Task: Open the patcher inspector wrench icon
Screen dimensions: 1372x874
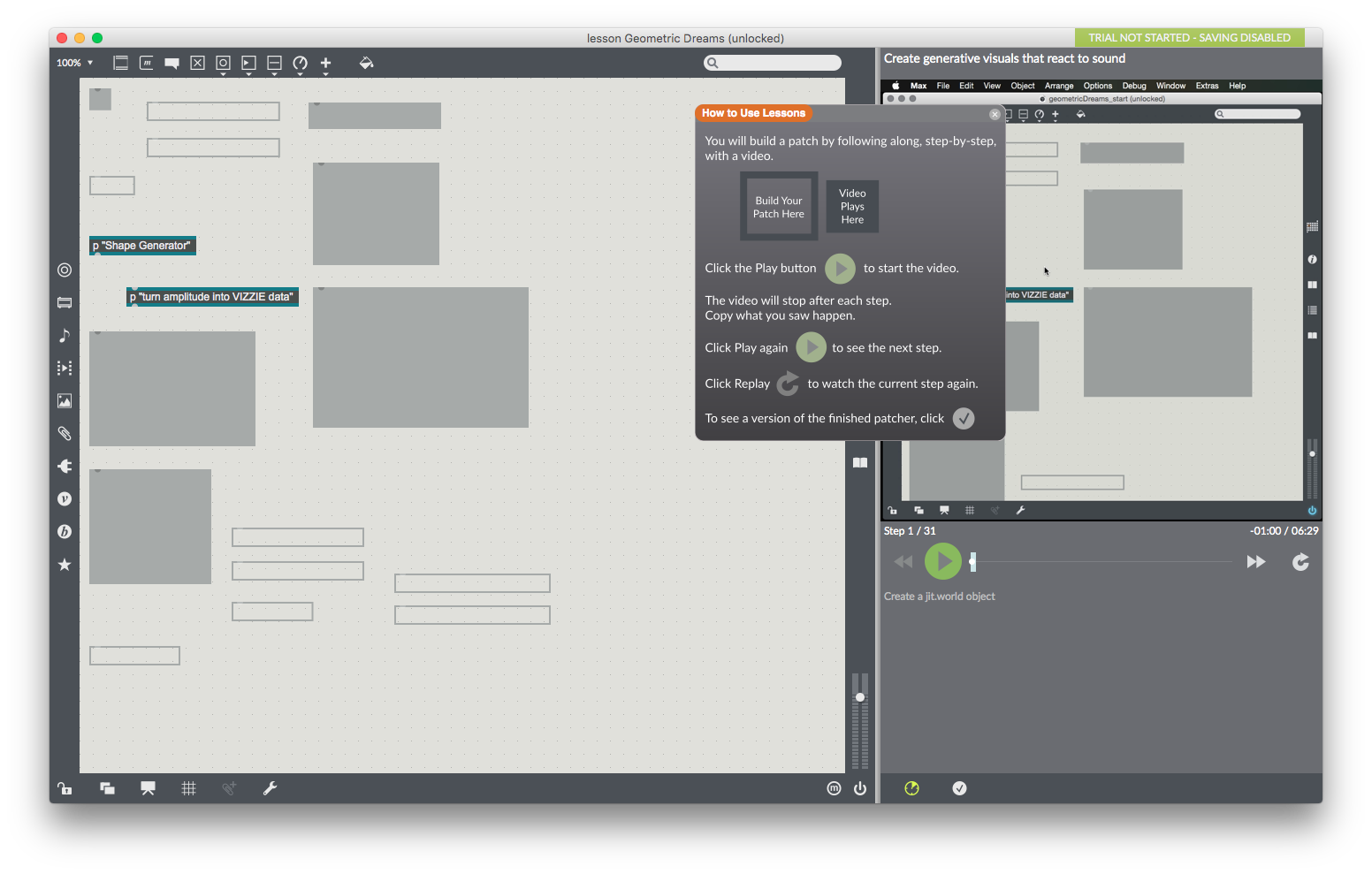Action: pyautogui.click(x=271, y=788)
